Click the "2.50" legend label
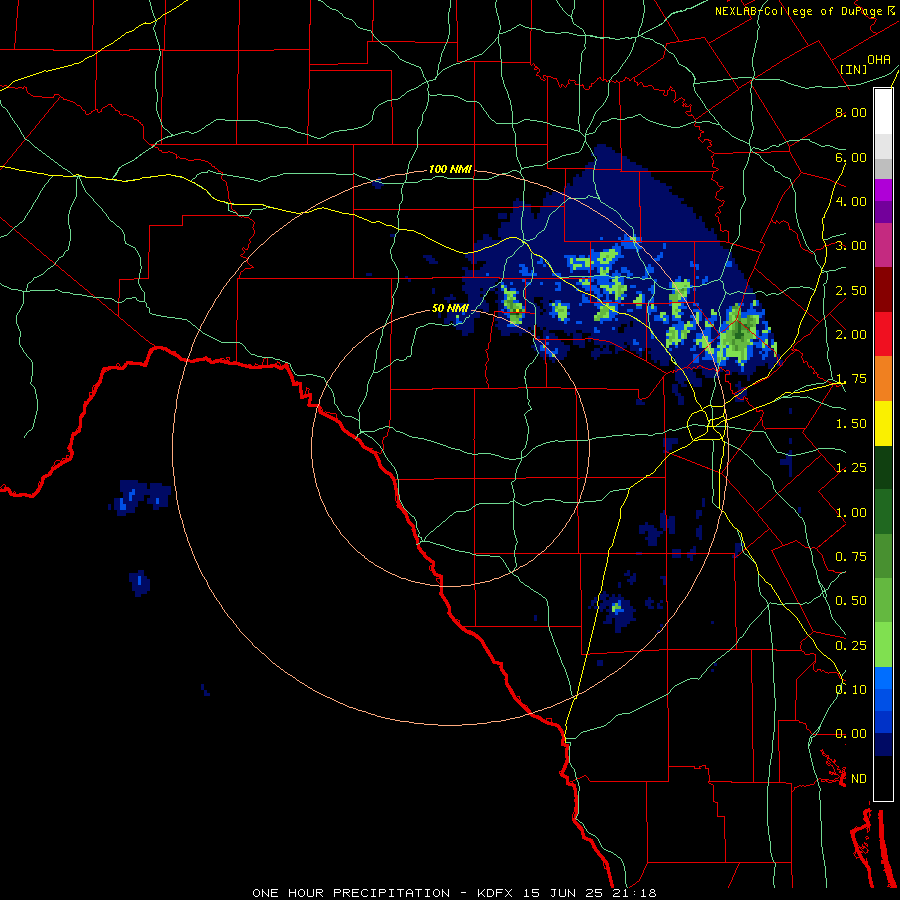The width and height of the screenshot is (900, 900). click(851, 290)
